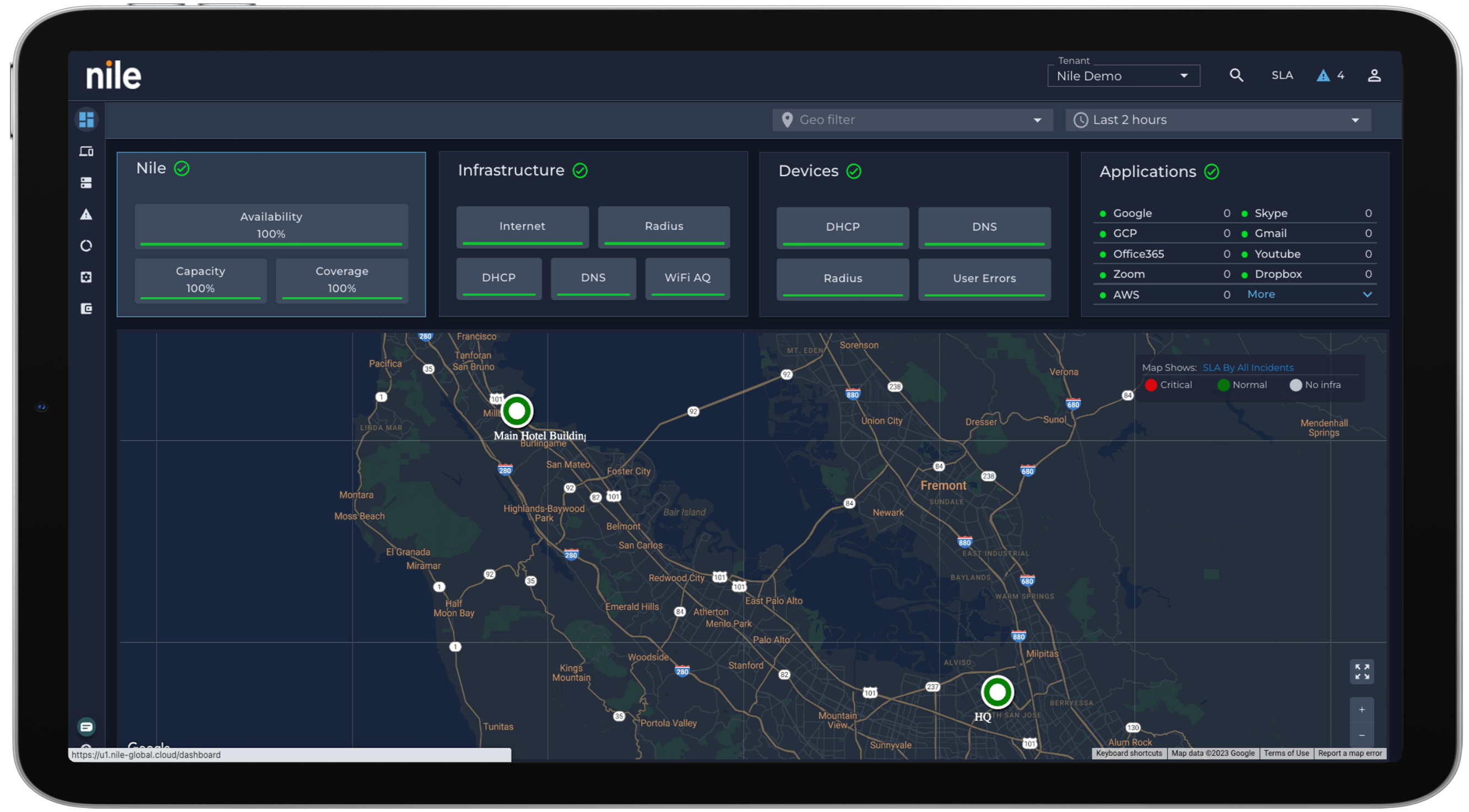Image resolution: width=1469 pixels, height=812 pixels.
Task: Open the user profile icon
Action: [x=1374, y=75]
